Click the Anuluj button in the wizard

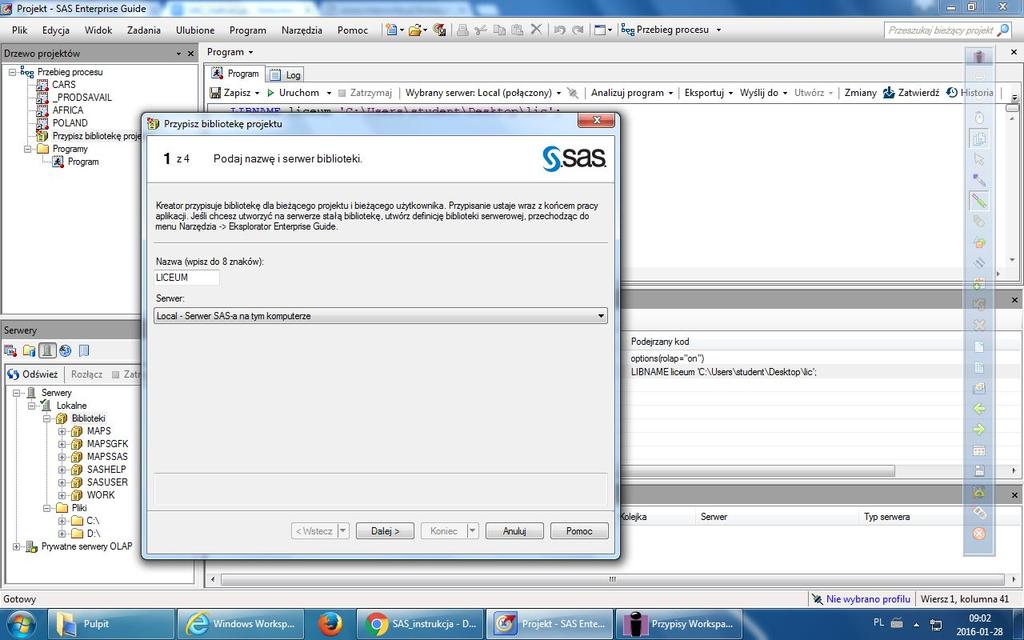pos(515,531)
